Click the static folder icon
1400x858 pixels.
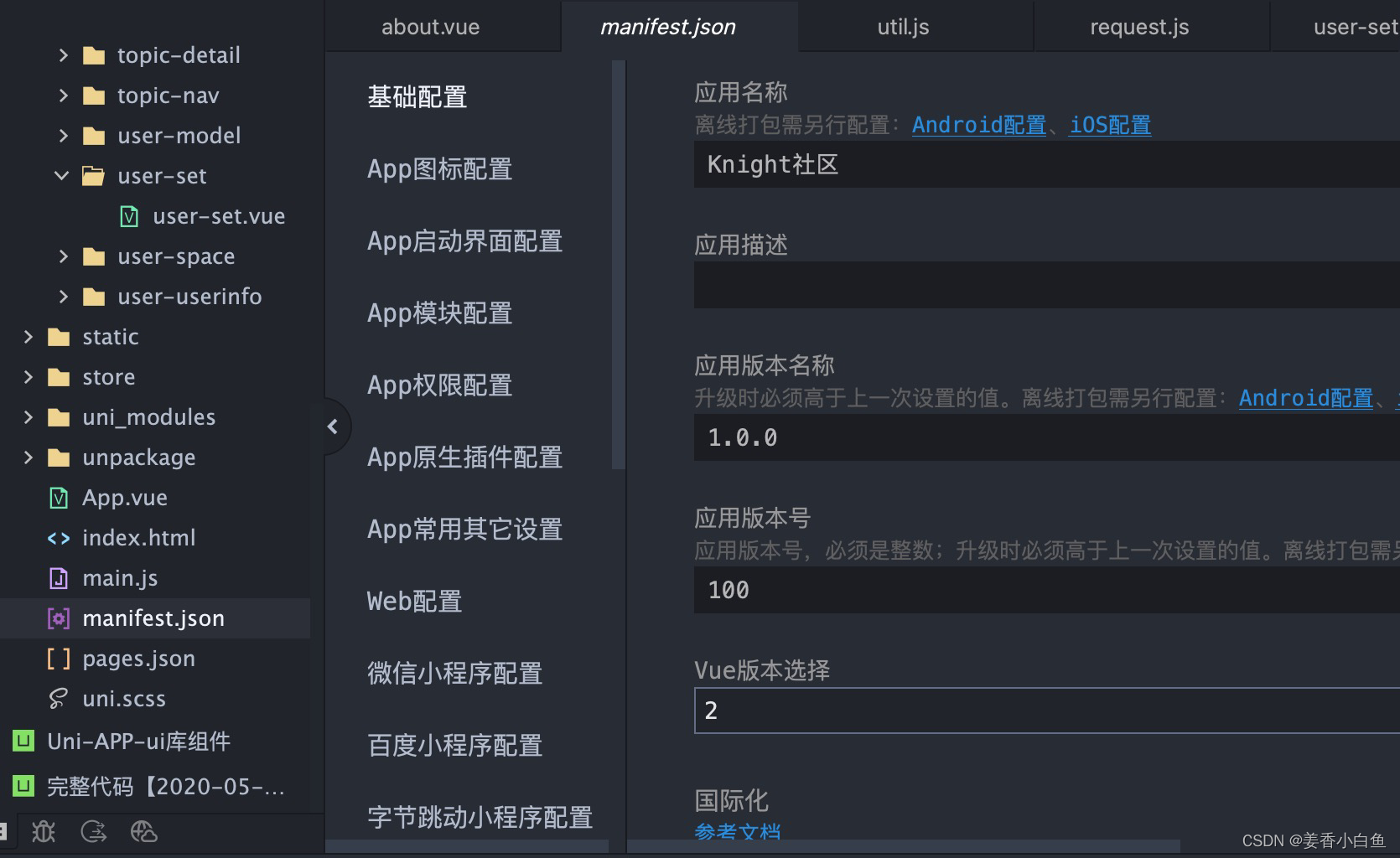coord(59,338)
